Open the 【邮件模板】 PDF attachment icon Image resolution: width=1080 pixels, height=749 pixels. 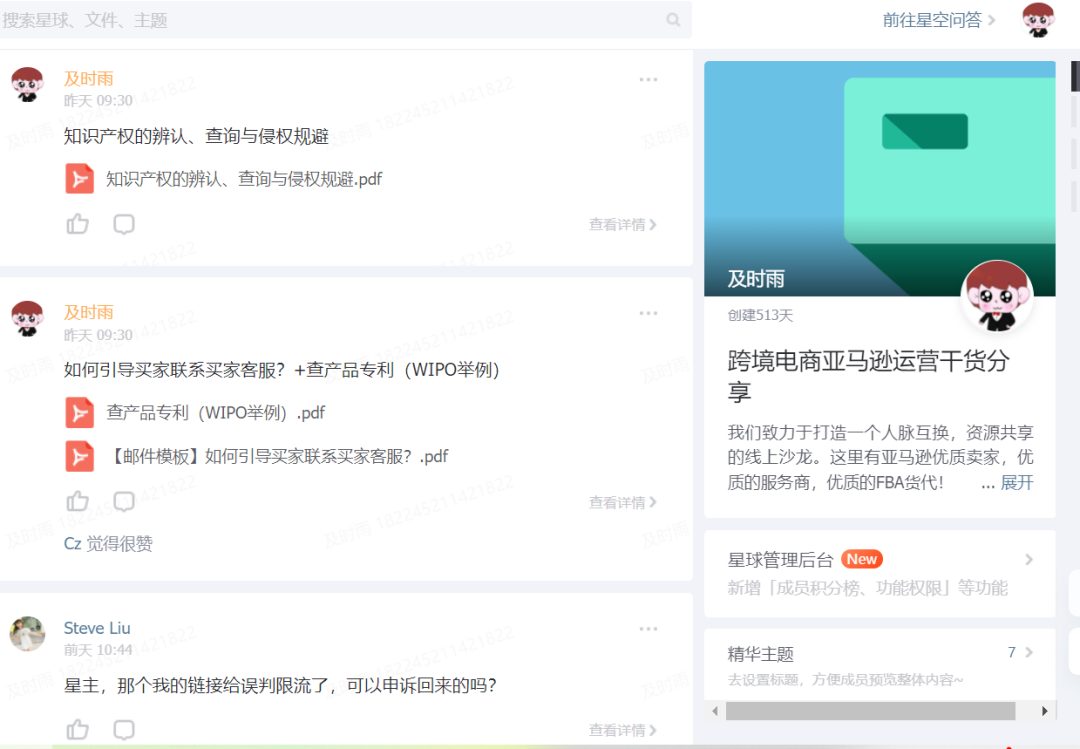point(80,456)
